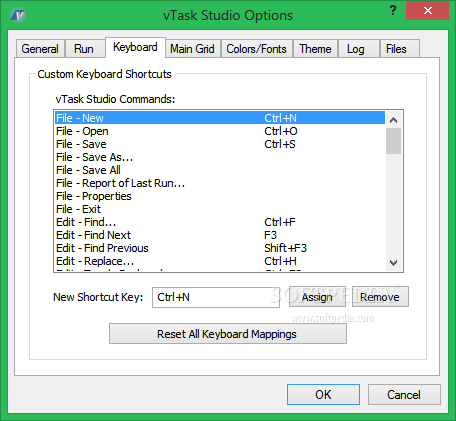Reset All Keyboard Mappings
456x421 pixels.
[228, 334]
